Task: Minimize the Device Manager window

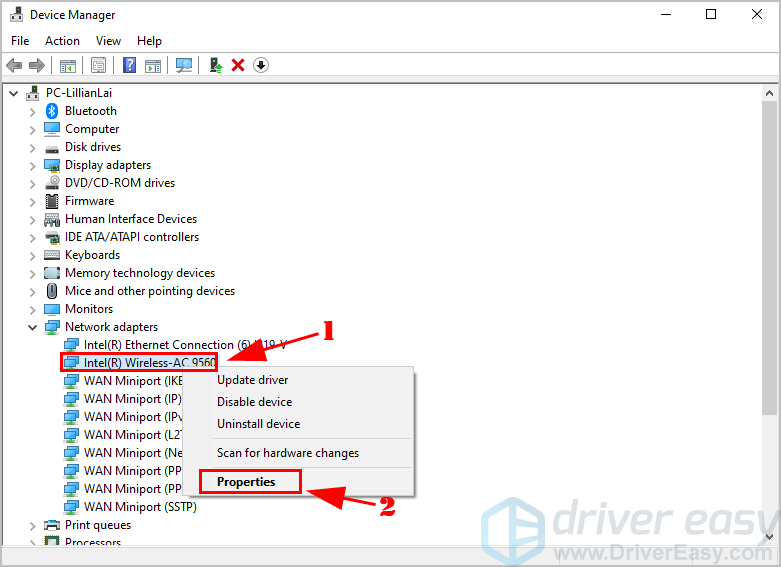Action: 666,14
